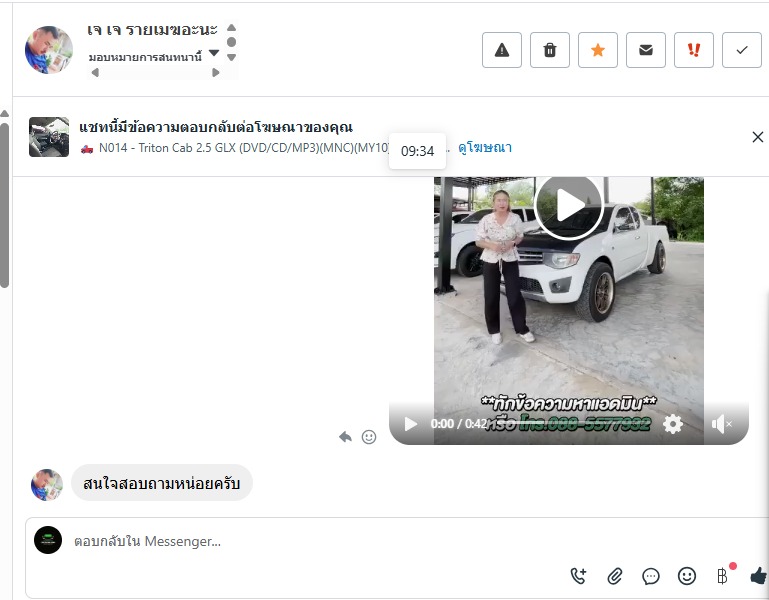769x600 pixels.
Task: Click the left pane scroll up arrow
Action: pyautogui.click(x=4, y=114)
